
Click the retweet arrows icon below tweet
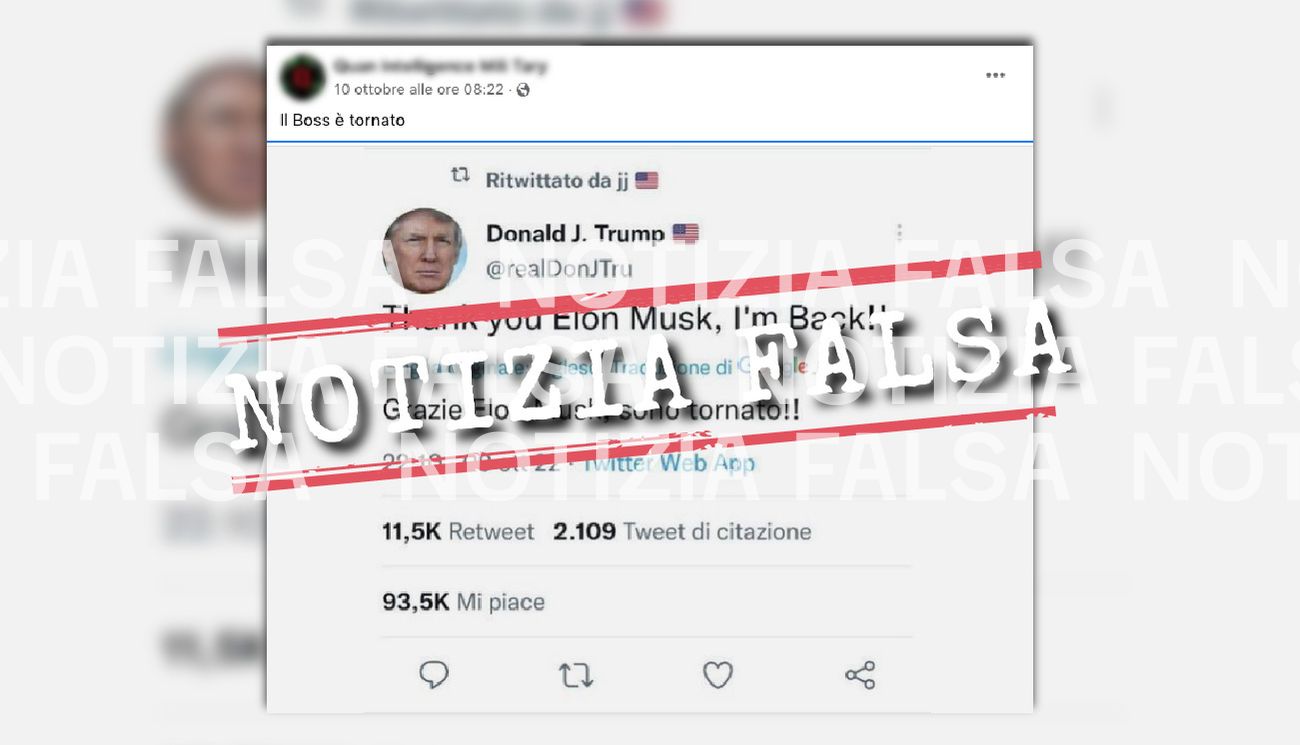(575, 675)
